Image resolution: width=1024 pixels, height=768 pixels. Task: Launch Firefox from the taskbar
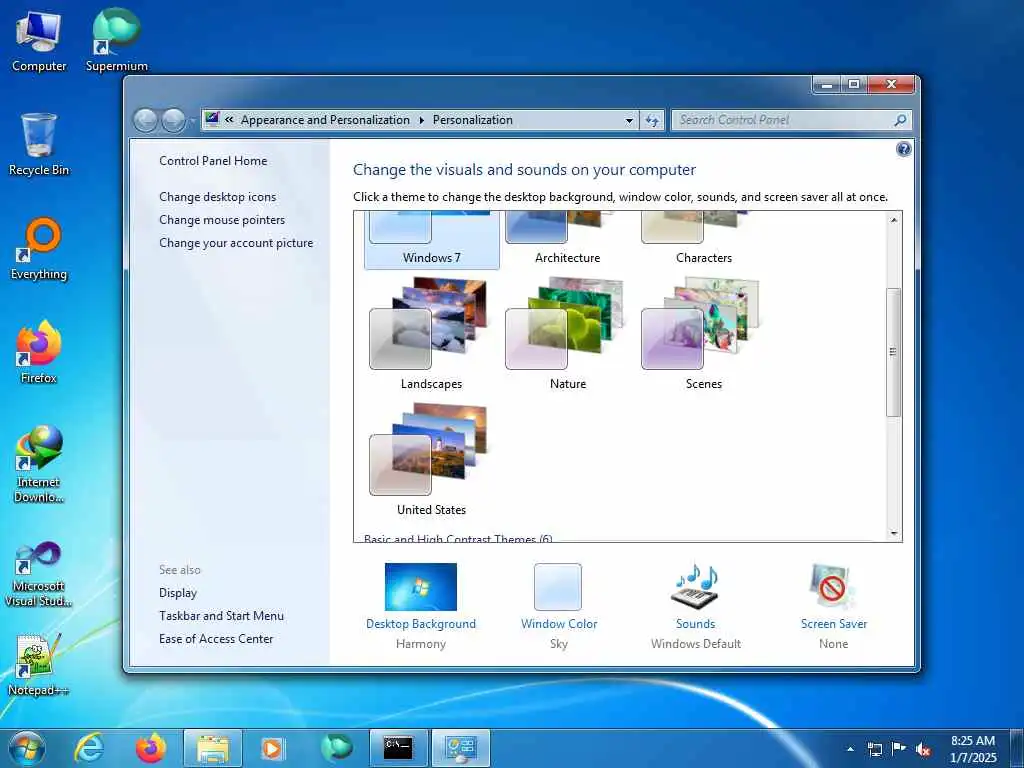tap(151, 748)
